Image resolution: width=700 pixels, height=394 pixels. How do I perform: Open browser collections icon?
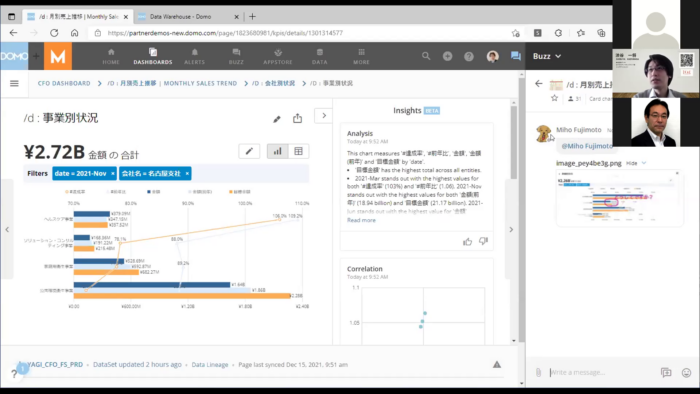point(601,33)
